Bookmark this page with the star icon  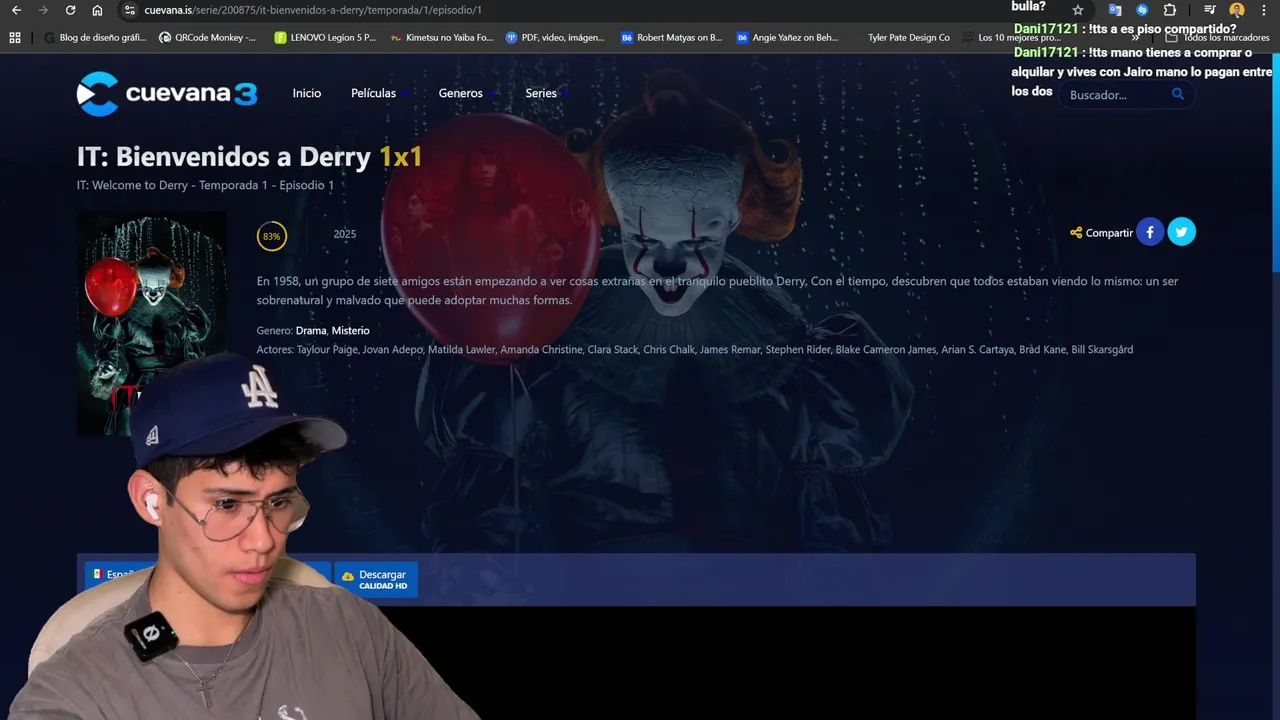coord(1078,10)
